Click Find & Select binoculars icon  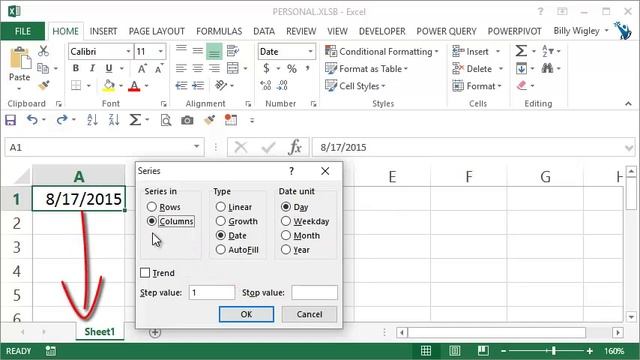pos(547,69)
